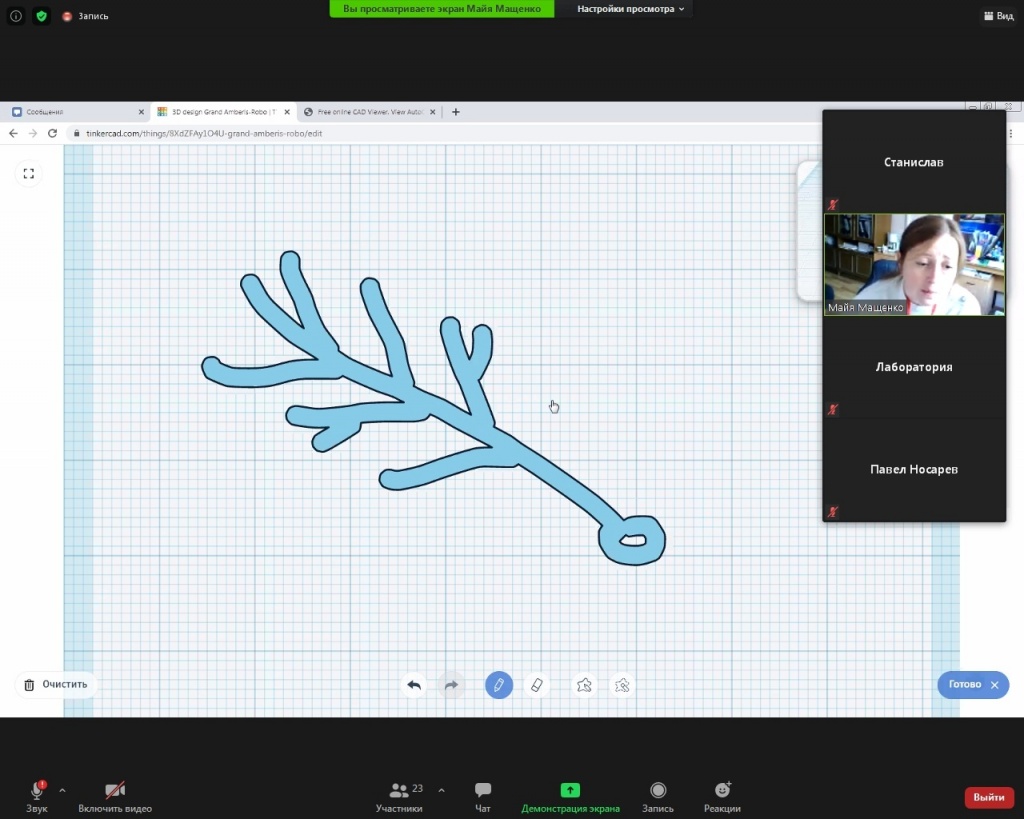Toggle microphone with the Звук button
1024x819 pixels.
point(37,796)
